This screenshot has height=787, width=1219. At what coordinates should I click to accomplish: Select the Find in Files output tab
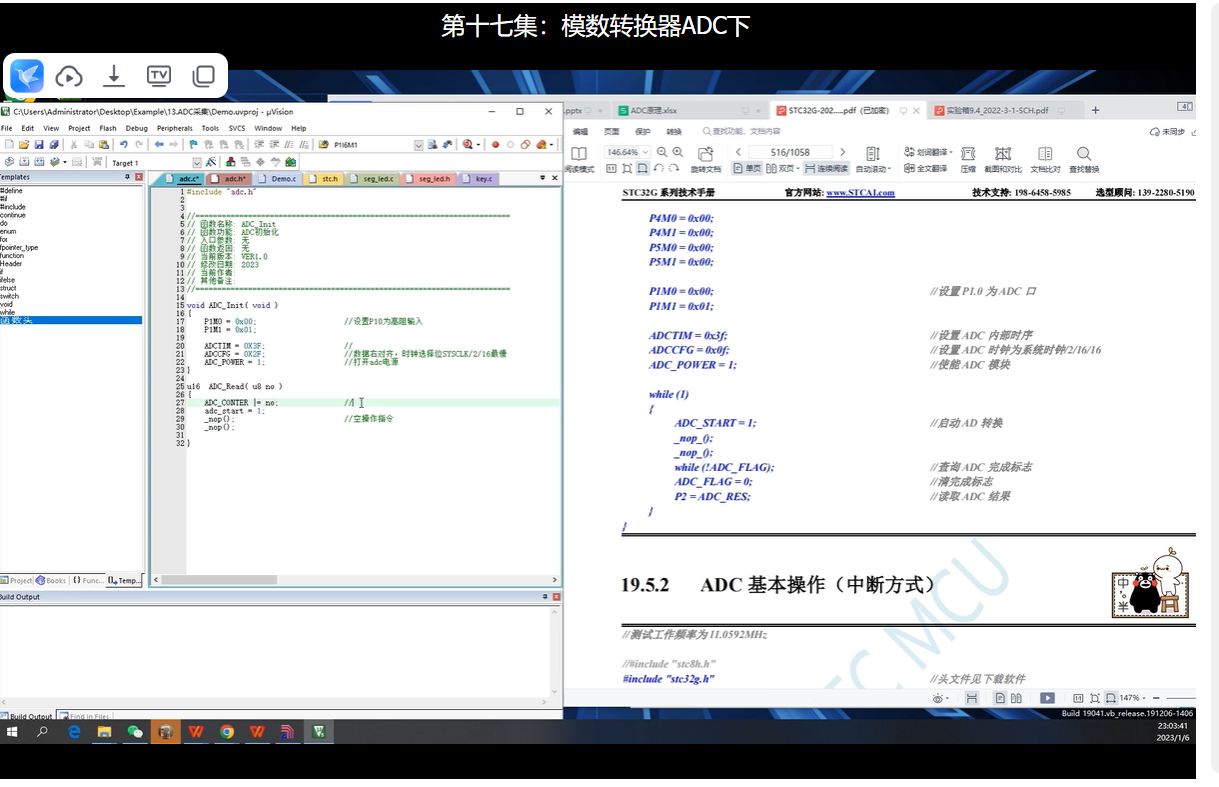tap(85, 716)
